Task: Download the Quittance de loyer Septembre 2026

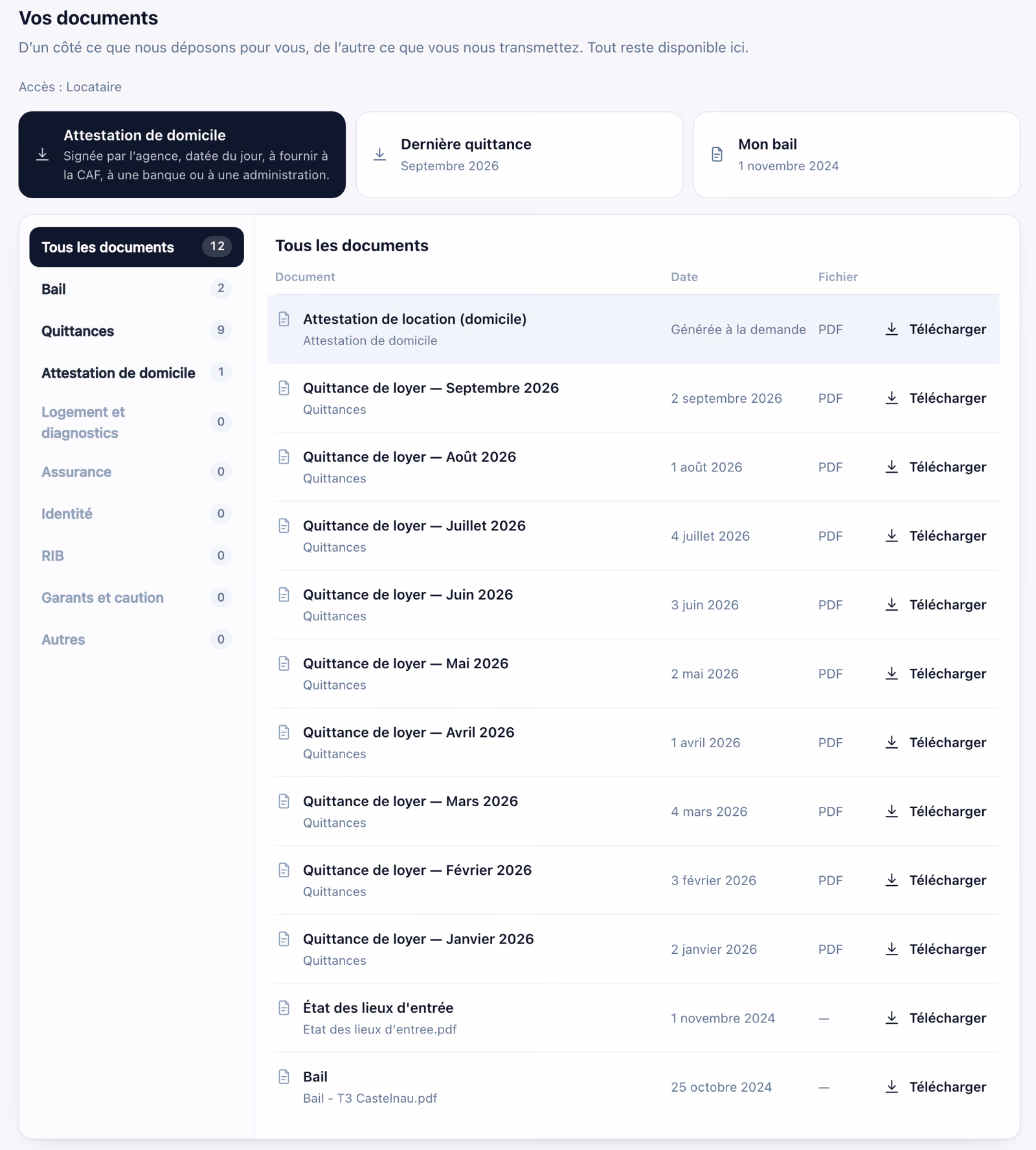Action: pyautogui.click(x=936, y=398)
